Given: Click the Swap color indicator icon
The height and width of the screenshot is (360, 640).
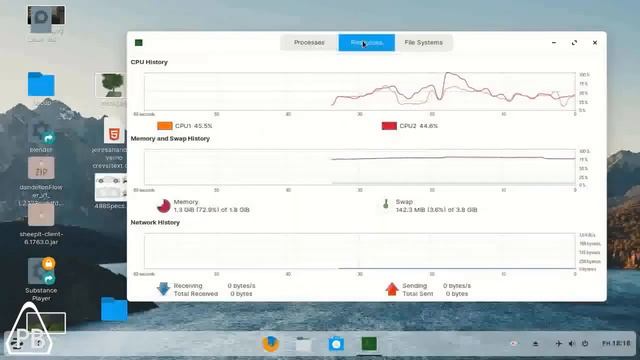Looking at the screenshot, I should point(386,204).
